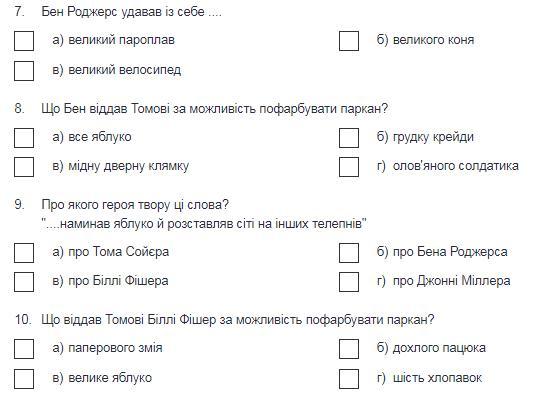
Task: Check 'грудку крейди' answer box
Action: [x=349, y=138]
